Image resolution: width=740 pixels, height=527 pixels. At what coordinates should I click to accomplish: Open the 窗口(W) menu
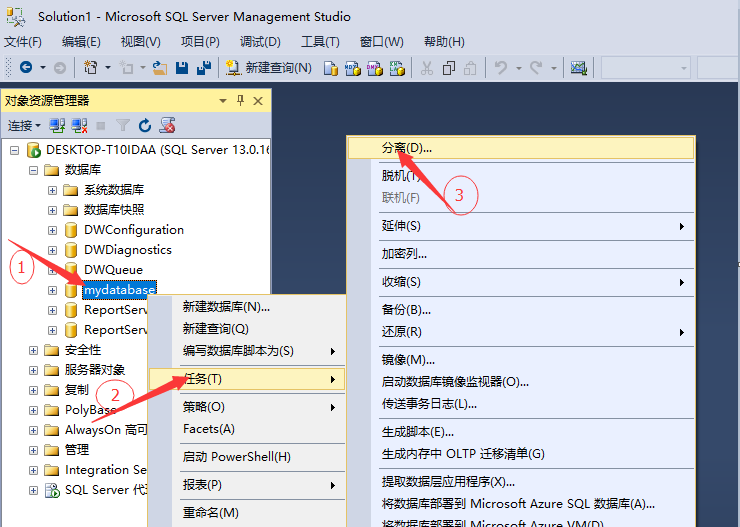382,42
